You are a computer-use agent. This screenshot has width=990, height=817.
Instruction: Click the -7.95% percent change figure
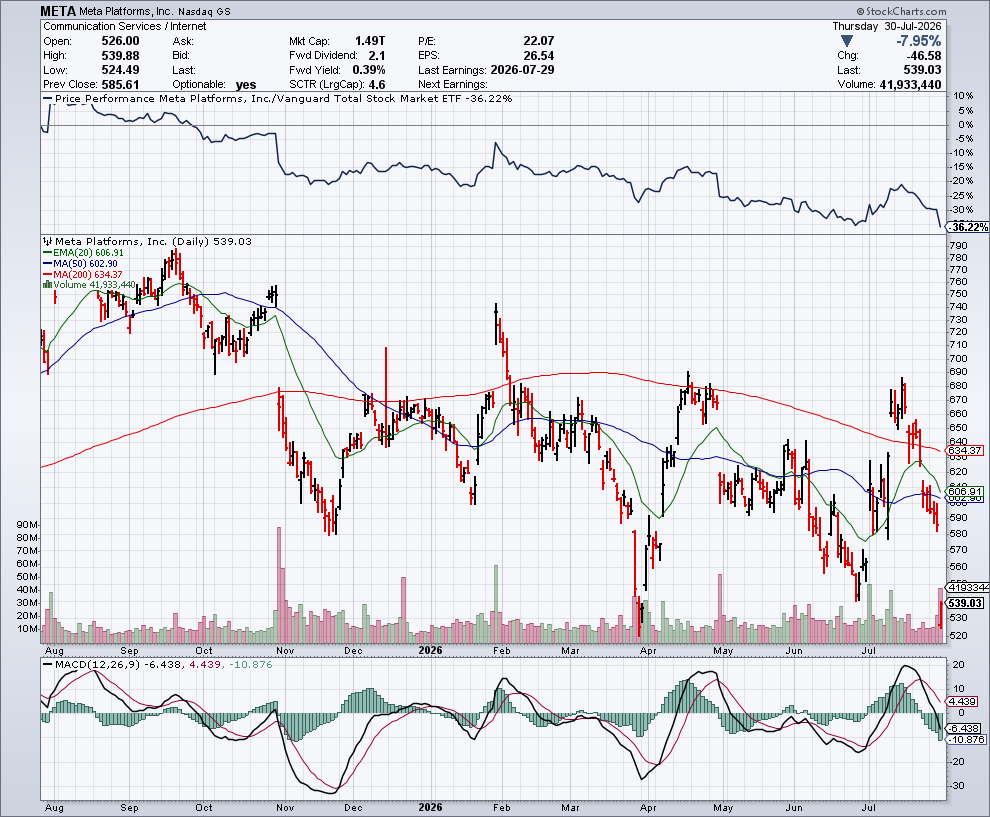click(x=919, y=41)
